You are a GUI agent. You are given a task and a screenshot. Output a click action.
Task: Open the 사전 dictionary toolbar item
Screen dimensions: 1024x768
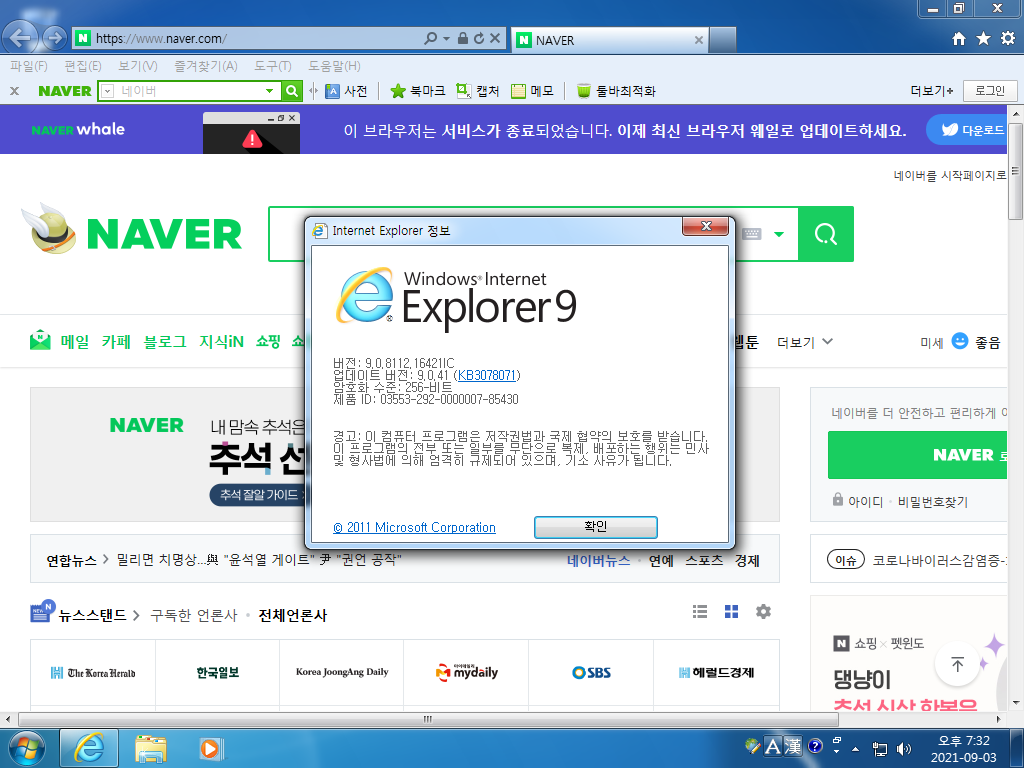[x=347, y=91]
